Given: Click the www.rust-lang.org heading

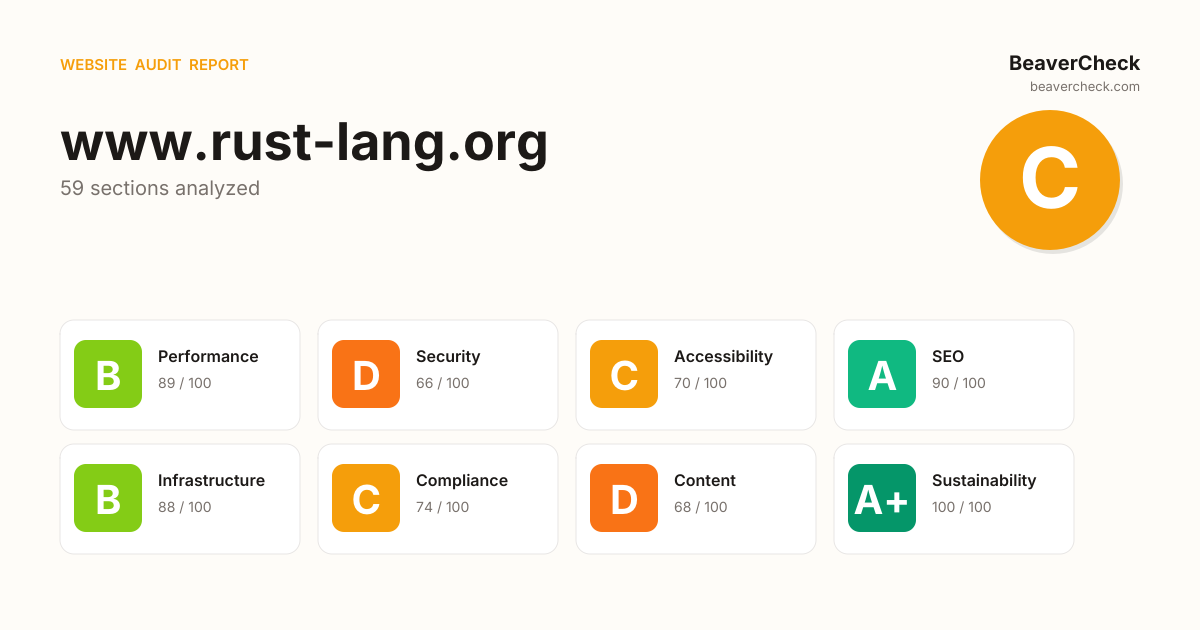Looking at the screenshot, I should click(x=304, y=141).
